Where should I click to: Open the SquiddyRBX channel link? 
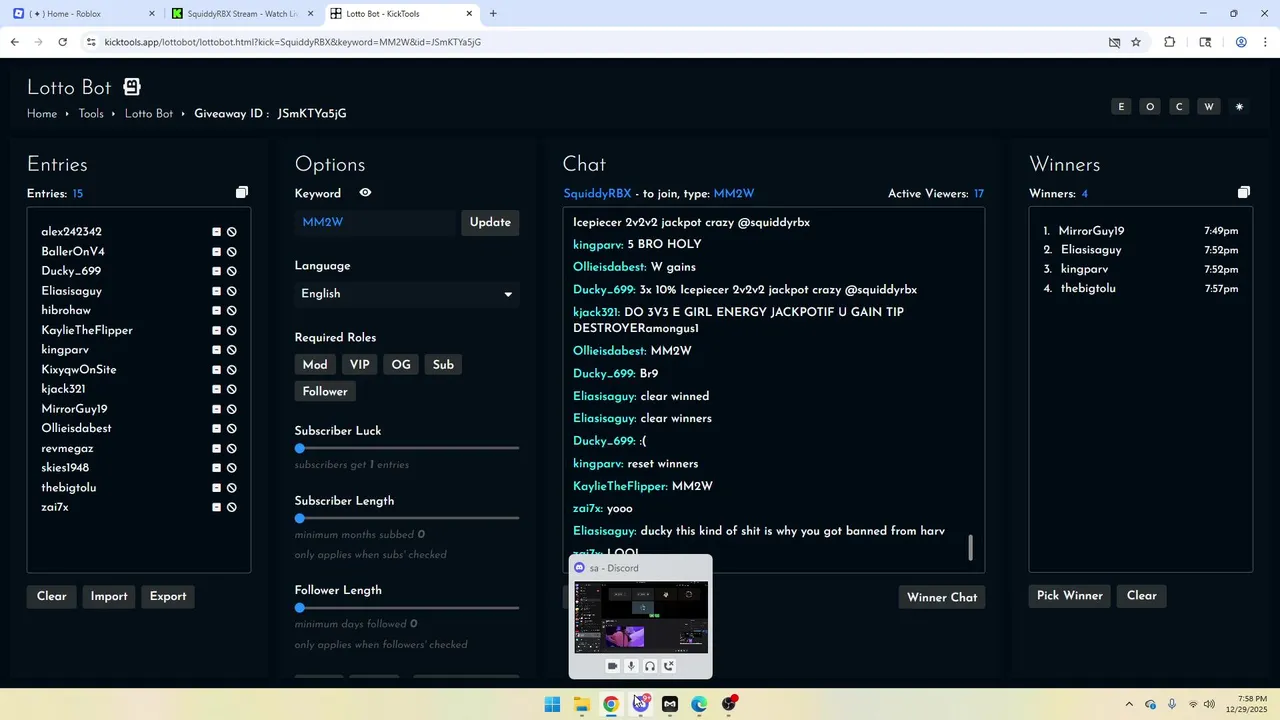tap(597, 194)
